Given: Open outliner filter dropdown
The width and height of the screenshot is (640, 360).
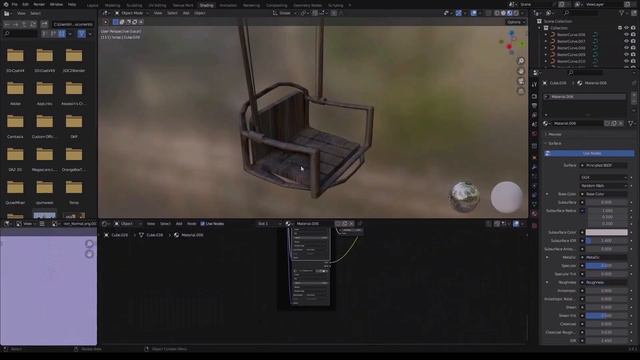Looking at the screenshot, I should [623, 13].
